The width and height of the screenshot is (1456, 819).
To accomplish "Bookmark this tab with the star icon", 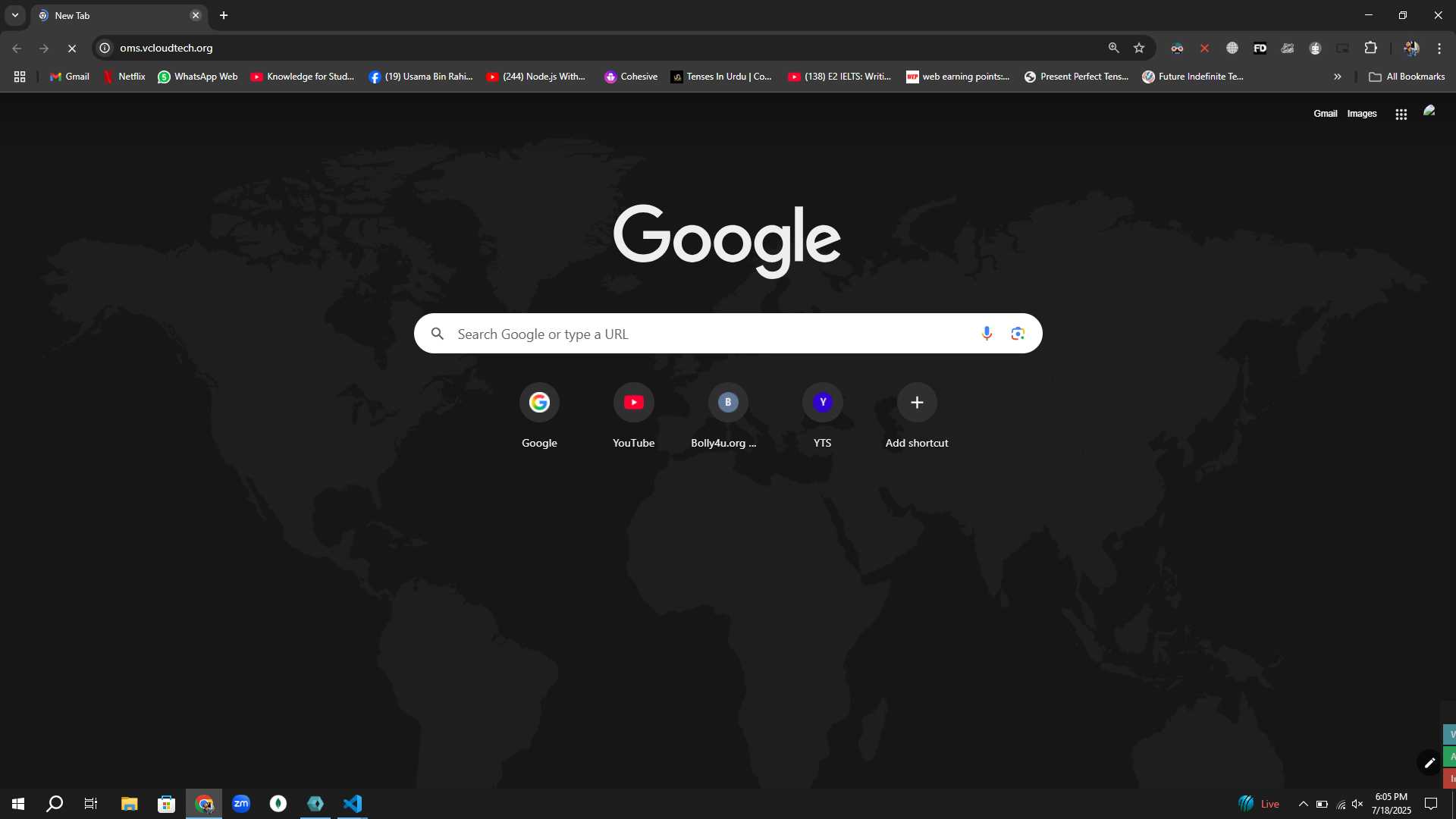I will click(1139, 48).
